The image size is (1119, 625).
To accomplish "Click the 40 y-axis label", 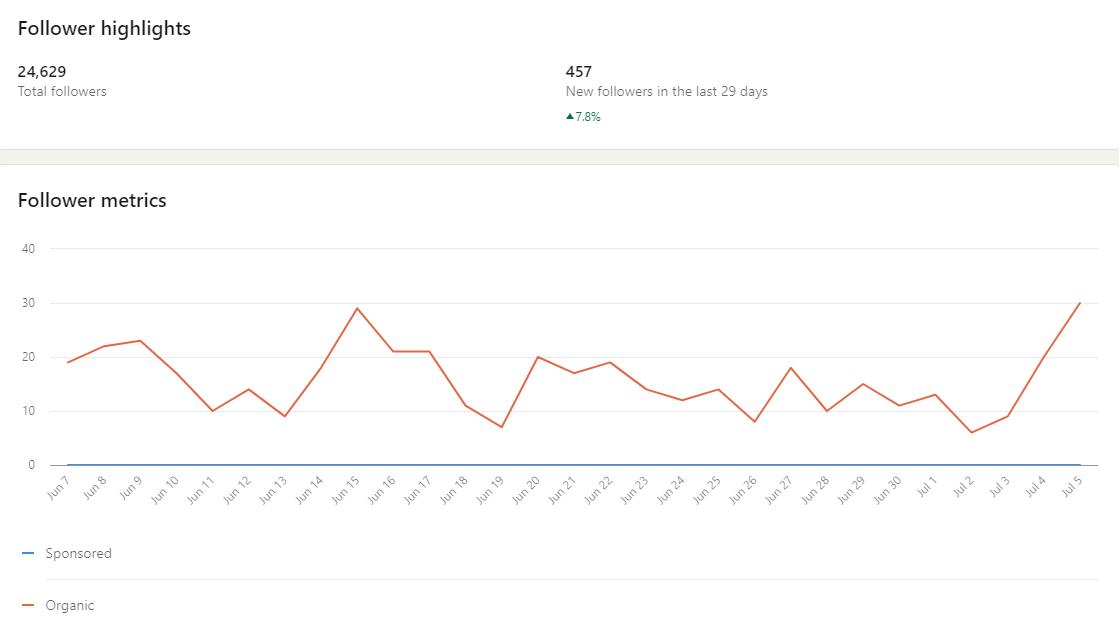I will pyautogui.click(x=28, y=249).
